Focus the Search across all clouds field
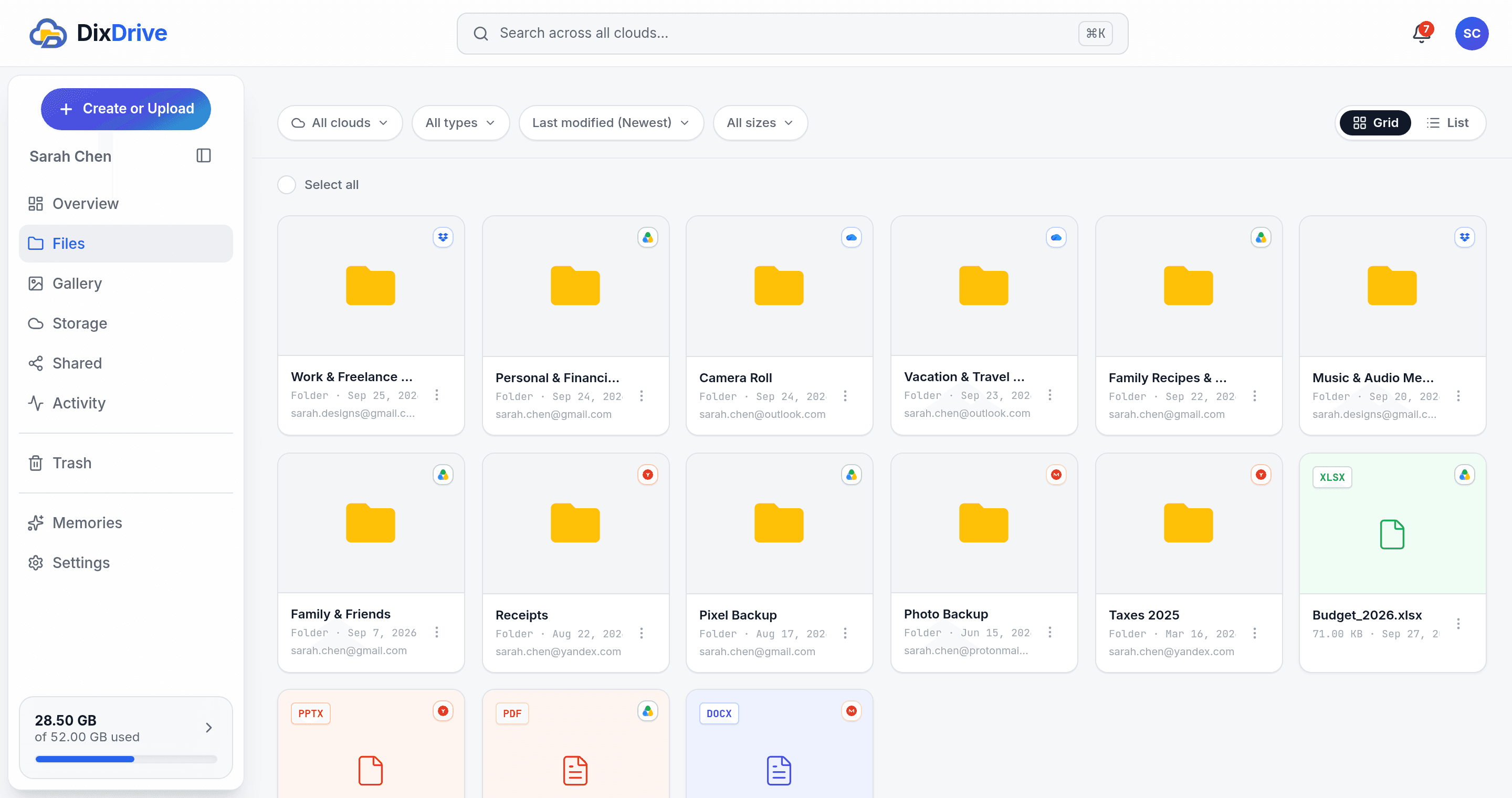 click(792, 34)
